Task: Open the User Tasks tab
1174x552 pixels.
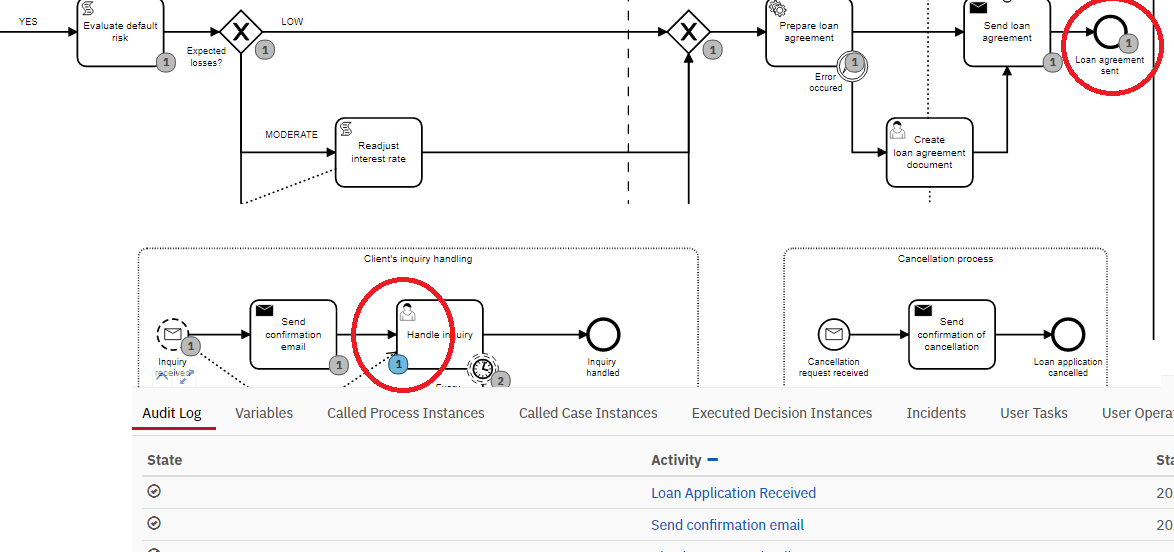Action: 1033,413
